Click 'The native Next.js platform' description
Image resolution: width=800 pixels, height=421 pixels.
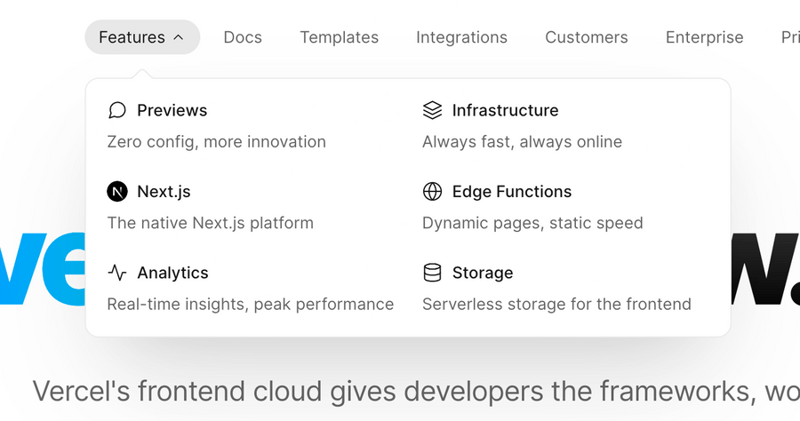pos(210,223)
